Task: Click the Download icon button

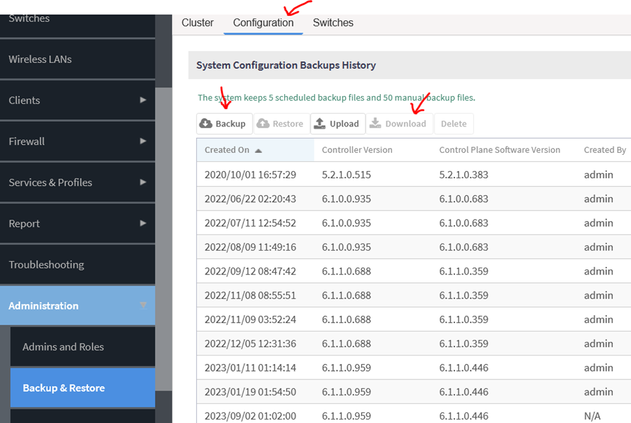Action: point(376,124)
